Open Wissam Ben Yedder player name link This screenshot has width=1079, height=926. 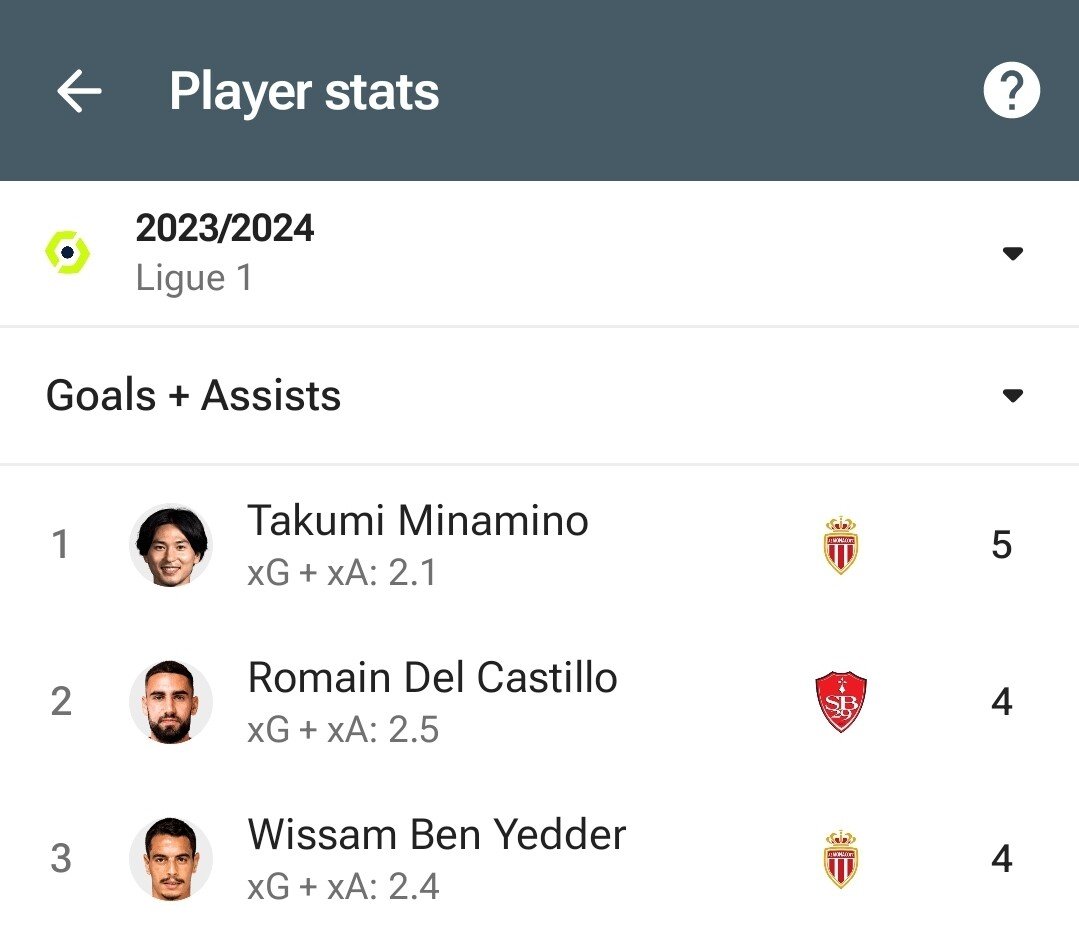437,835
